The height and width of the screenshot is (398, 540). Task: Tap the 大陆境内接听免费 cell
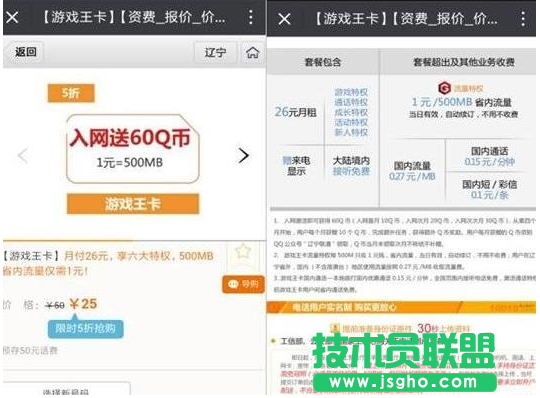pyautogui.click(x=351, y=166)
